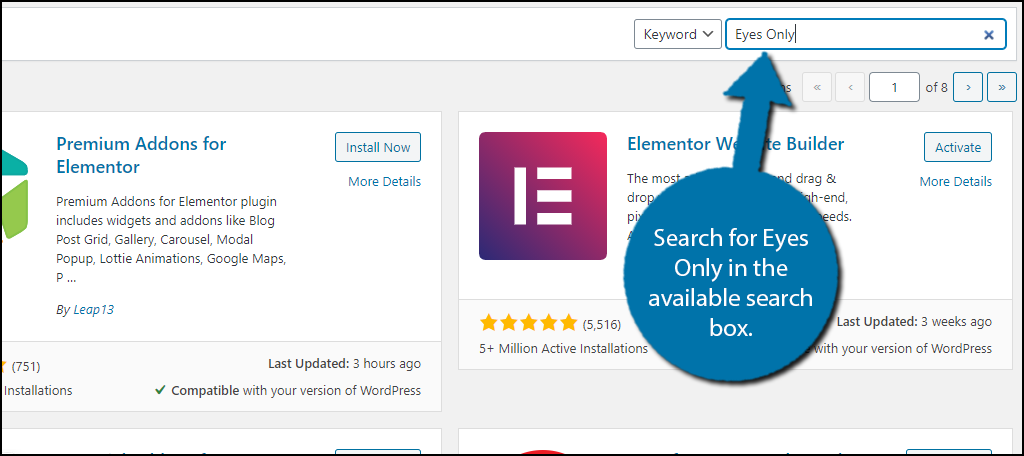1024x456 pixels.
Task: Click the Elementor five-star rating
Action: pos(528,322)
